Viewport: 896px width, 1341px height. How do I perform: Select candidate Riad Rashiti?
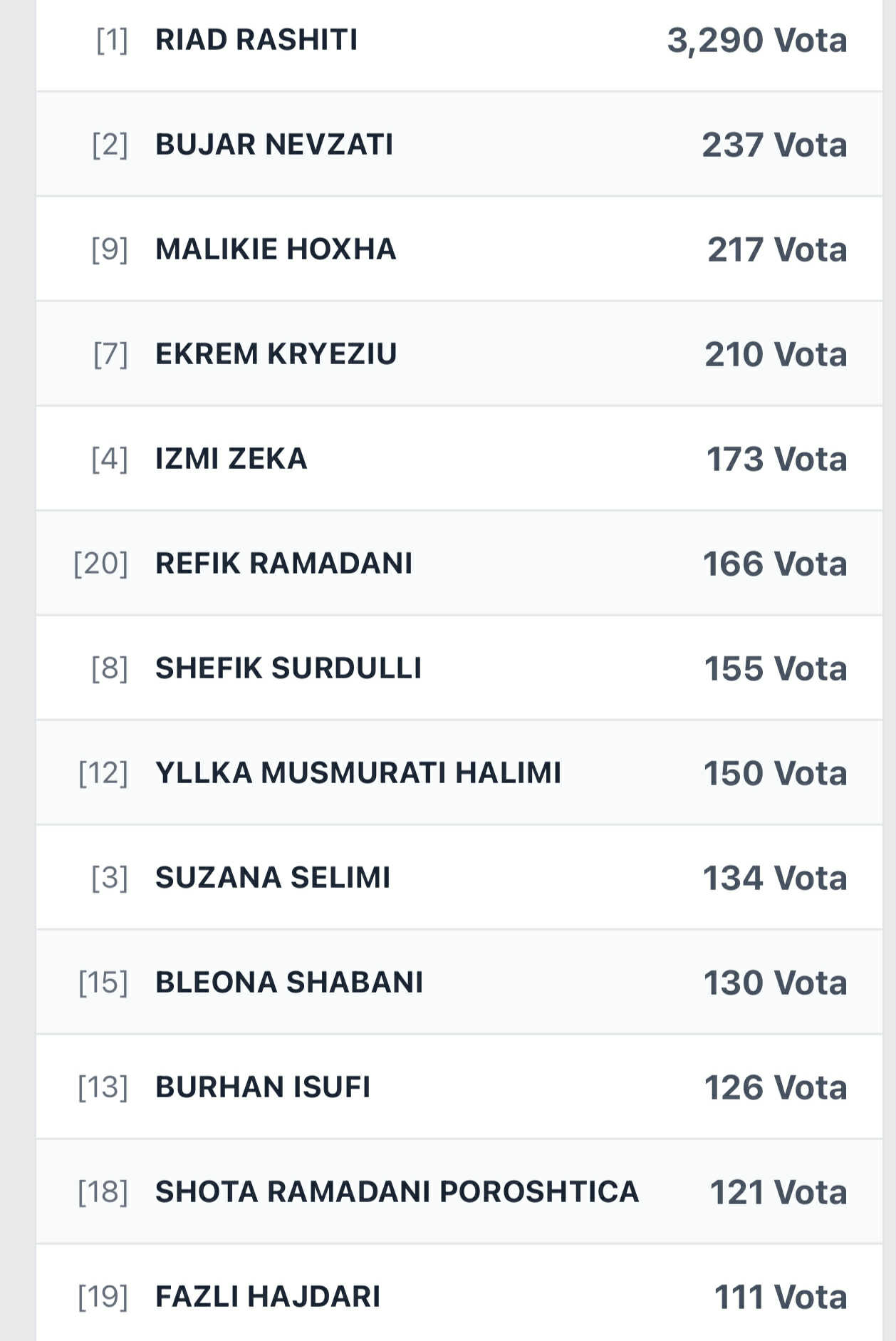coord(256,40)
